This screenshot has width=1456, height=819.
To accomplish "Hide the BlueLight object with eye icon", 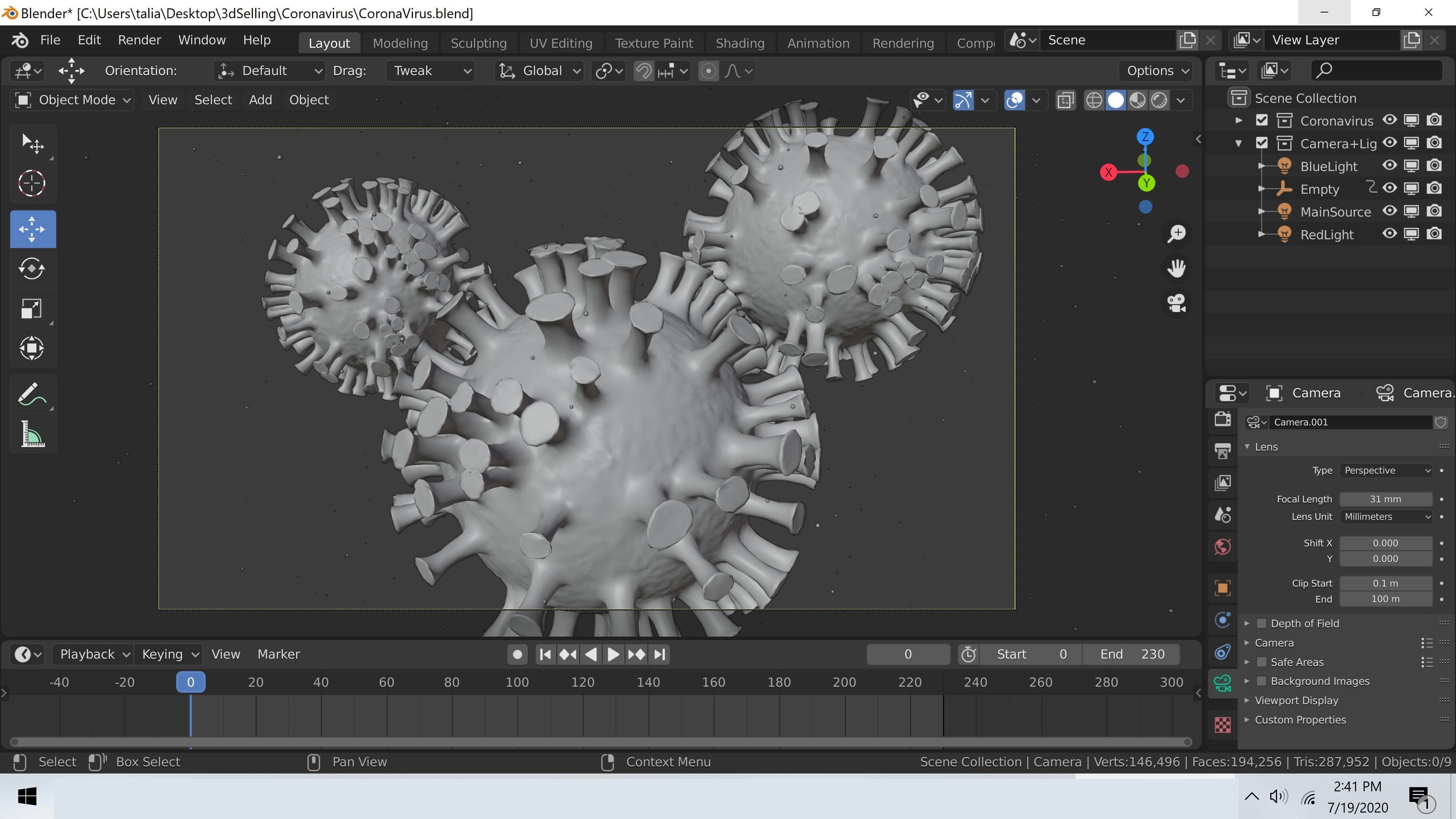I will pyautogui.click(x=1389, y=166).
